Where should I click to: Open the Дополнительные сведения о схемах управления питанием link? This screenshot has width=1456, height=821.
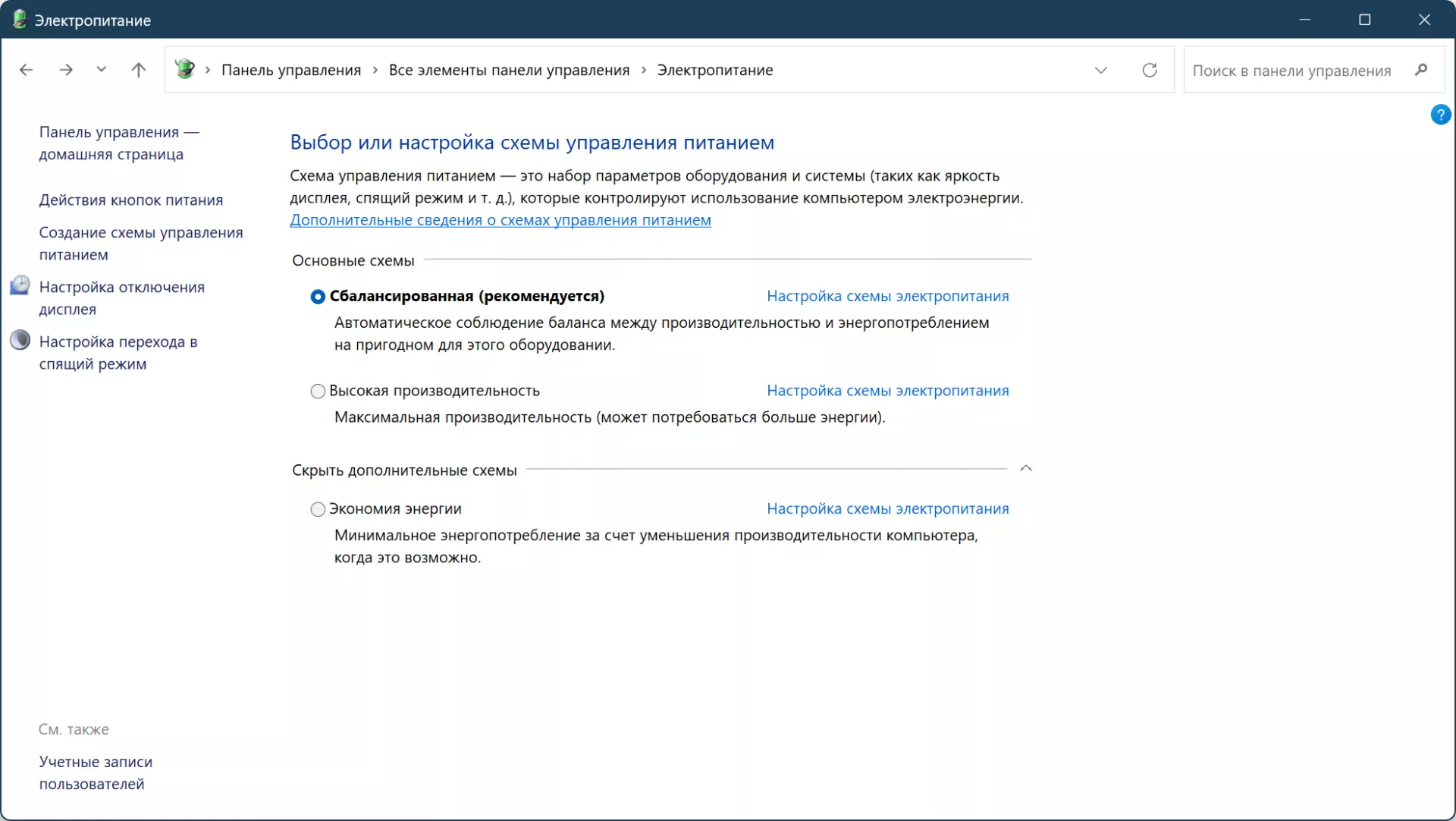click(x=500, y=220)
